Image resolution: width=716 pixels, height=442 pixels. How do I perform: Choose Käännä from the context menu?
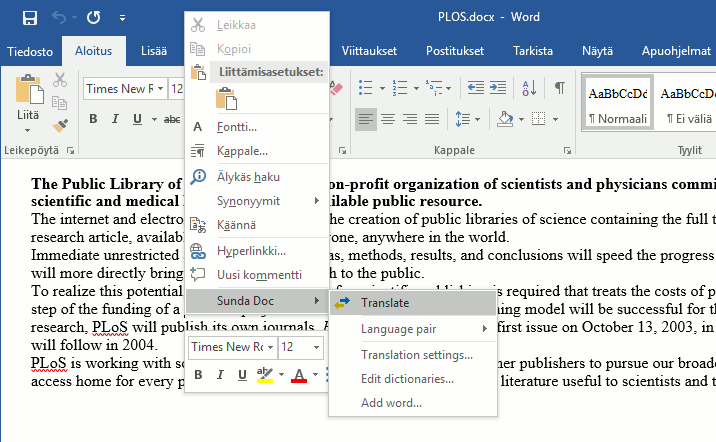pyautogui.click(x=257, y=225)
